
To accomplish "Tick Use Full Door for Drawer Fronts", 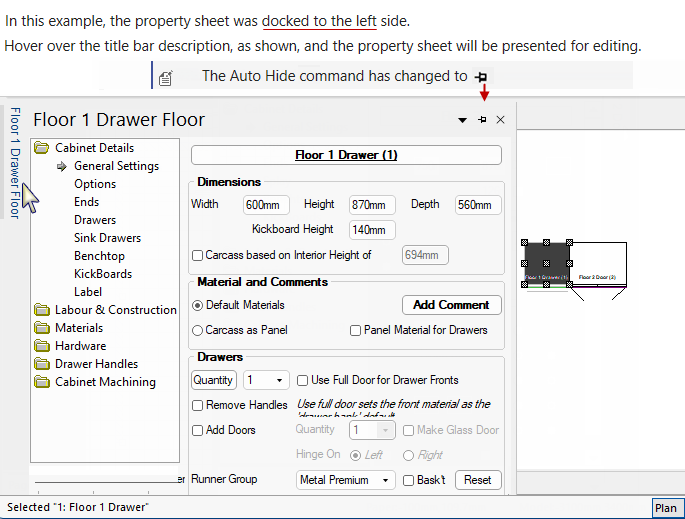I will 303,381.
